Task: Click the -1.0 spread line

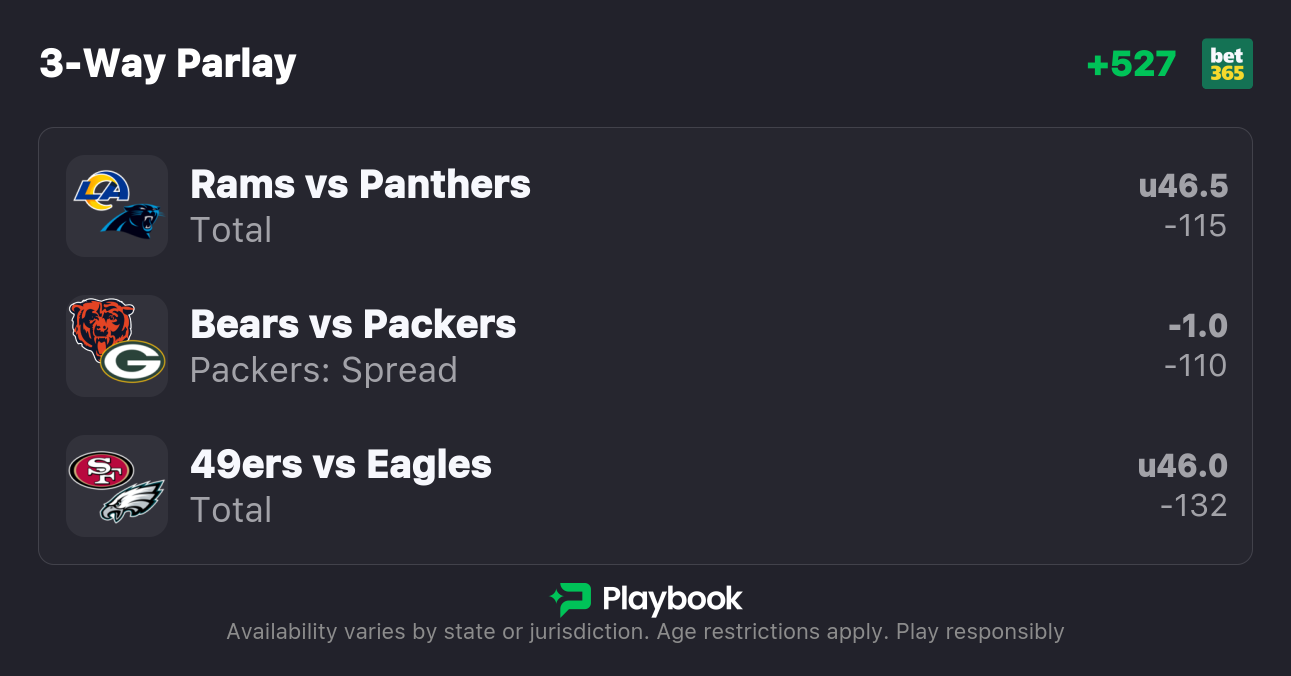Action: click(1197, 326)
